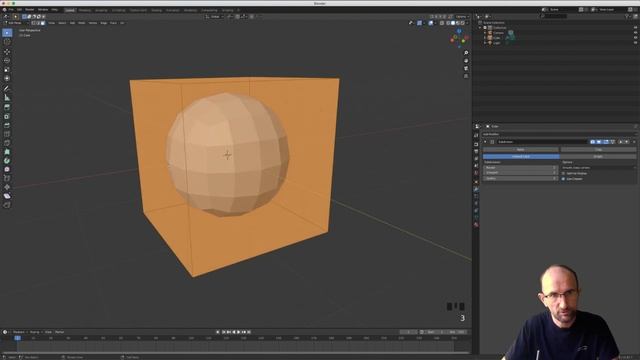Enable vertex select mode
Screen dimensions: 640x360
(33, 23)
